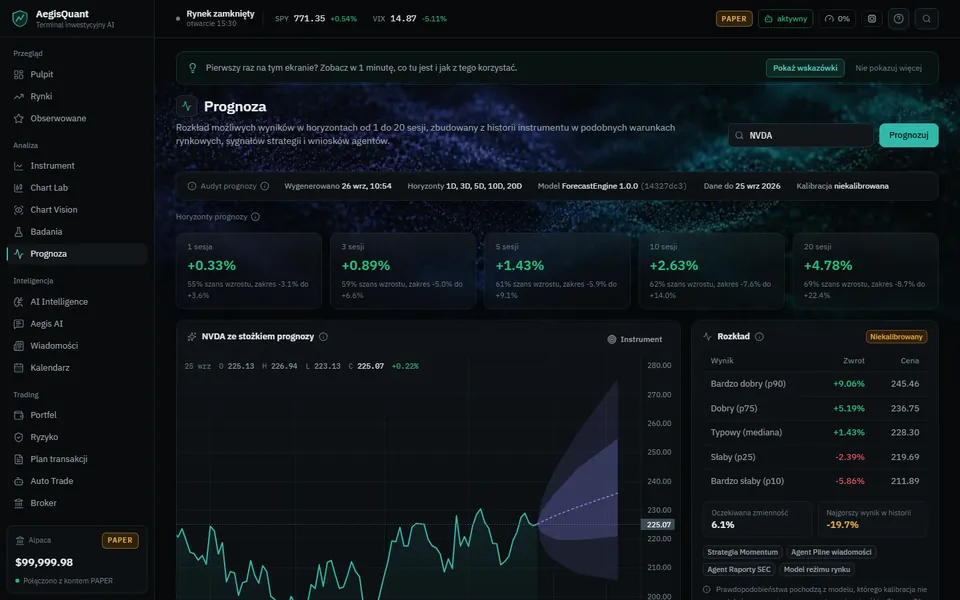Select the 3 sesji forecast card
This screenshot has height=600, width=960.
[x=403, y=271]
